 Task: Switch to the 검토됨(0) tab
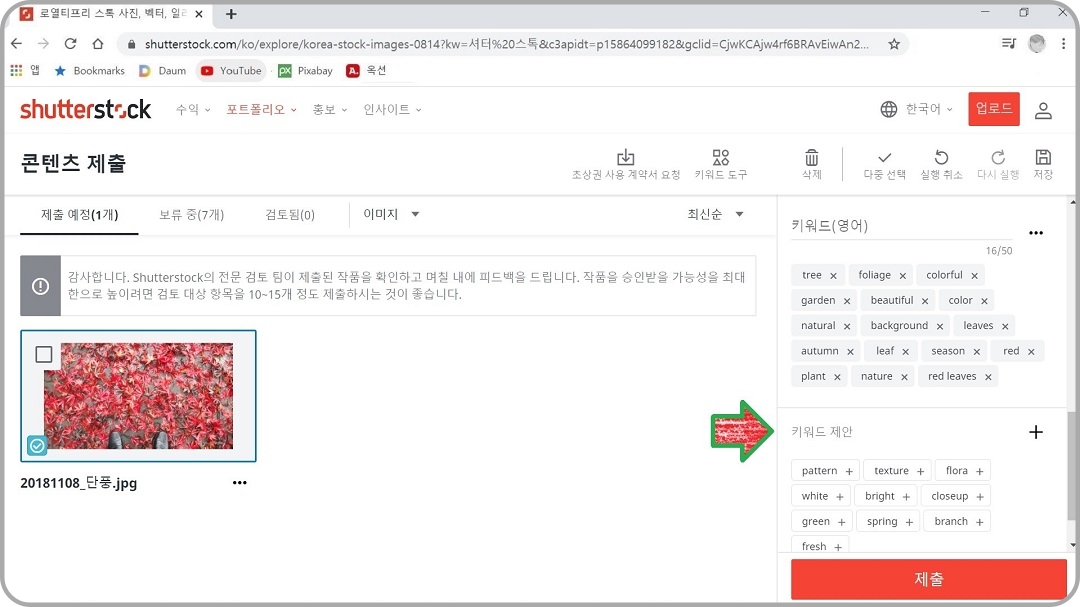290,215
